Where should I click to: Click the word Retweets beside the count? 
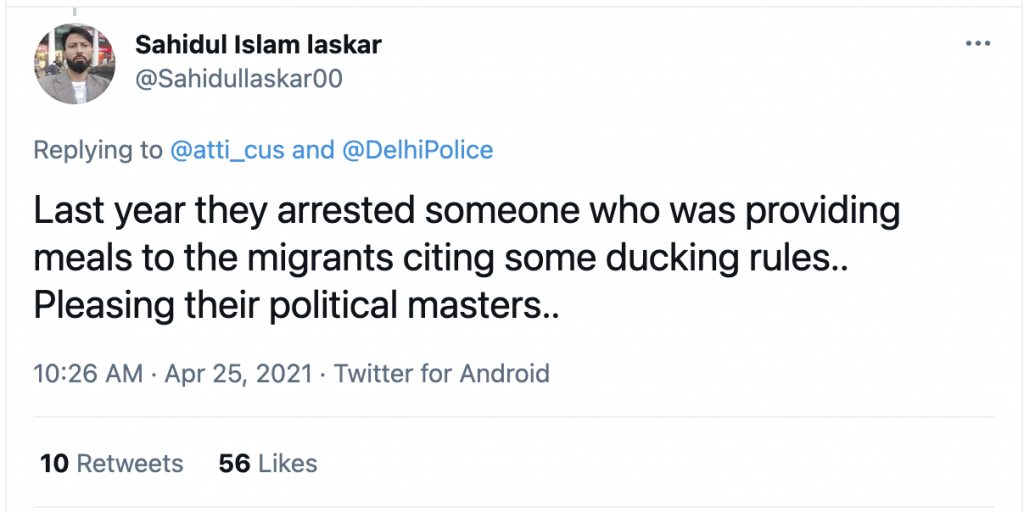(130, 464)
